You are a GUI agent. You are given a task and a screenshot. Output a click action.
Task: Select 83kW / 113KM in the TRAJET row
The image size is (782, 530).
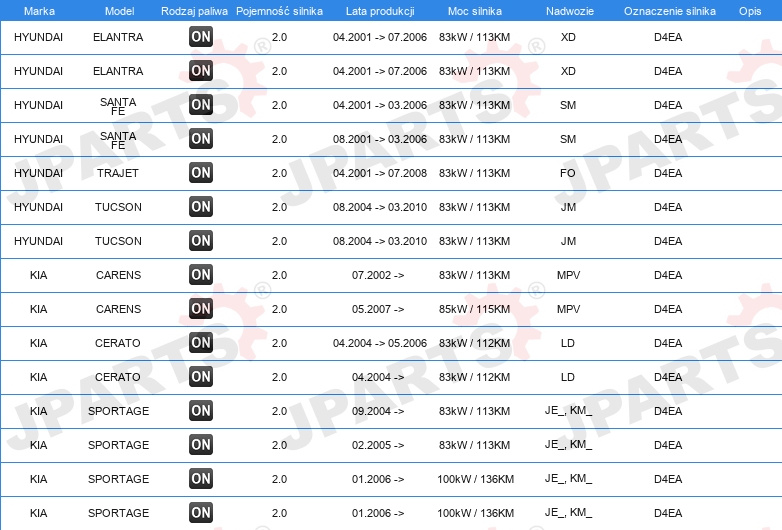click(x=474, y=173)
